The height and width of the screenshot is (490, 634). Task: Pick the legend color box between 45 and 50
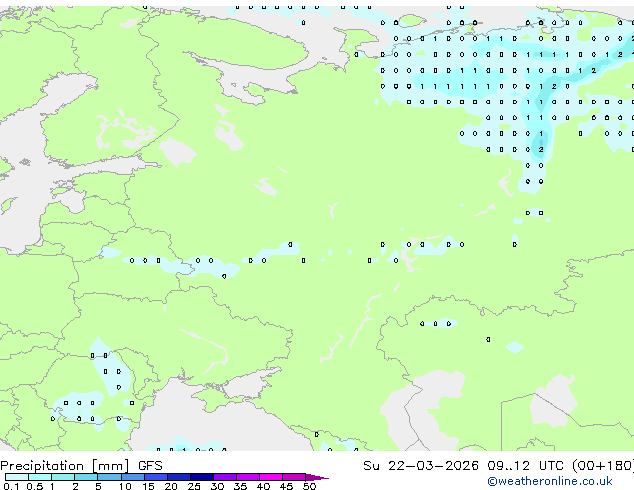pos(294,477)
